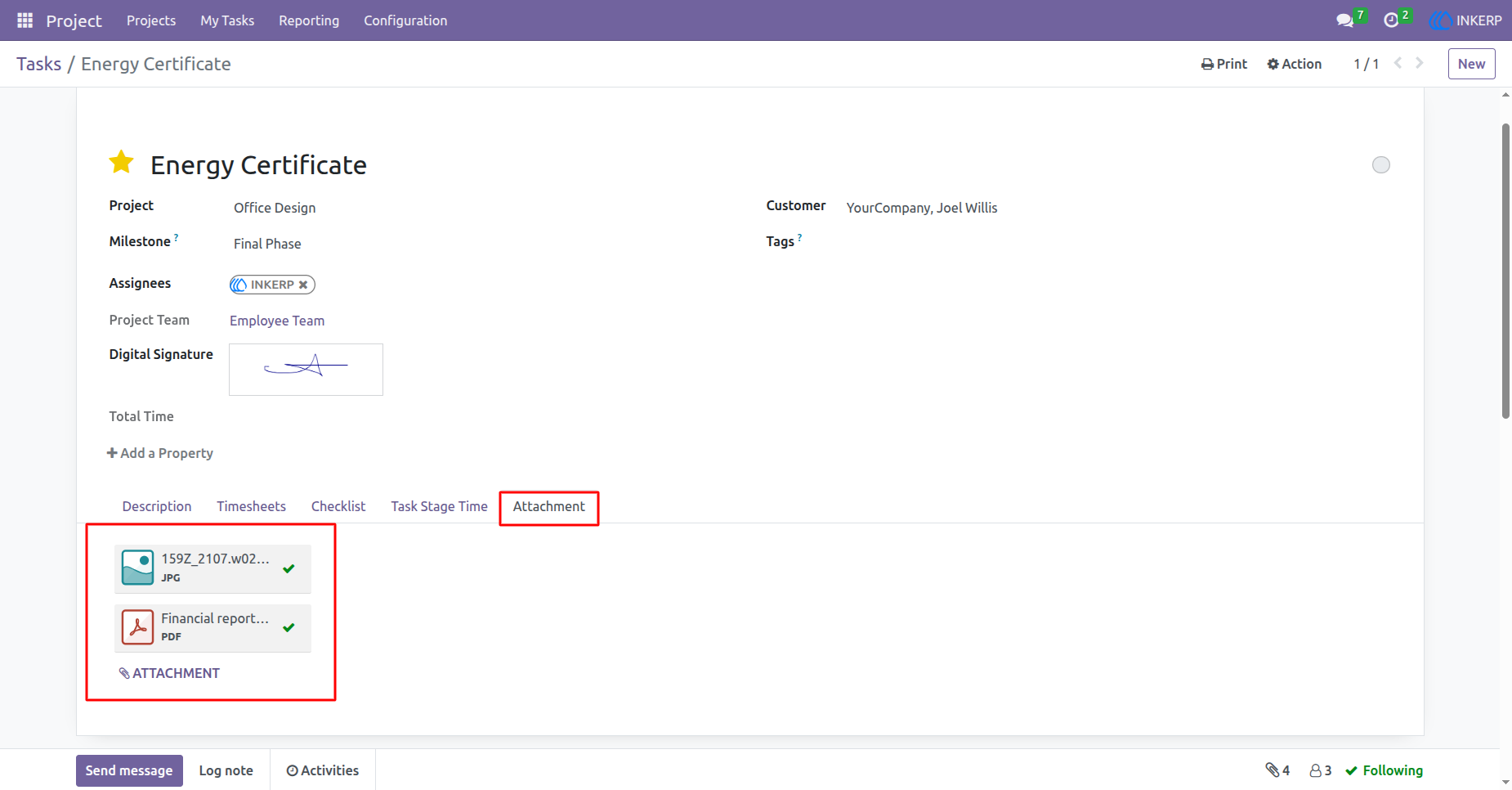Switch to the Description tab
Image resolution: width=1512 pixels, height=790 pixels.
pos(157,506)
